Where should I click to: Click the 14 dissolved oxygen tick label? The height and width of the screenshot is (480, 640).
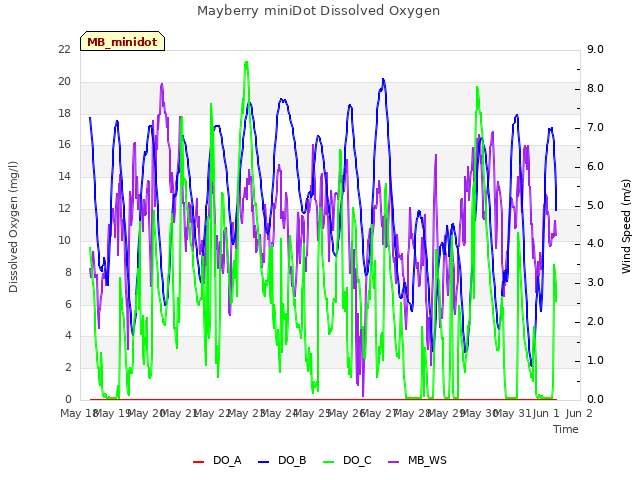pyautogui.click(x=64, y=176)
